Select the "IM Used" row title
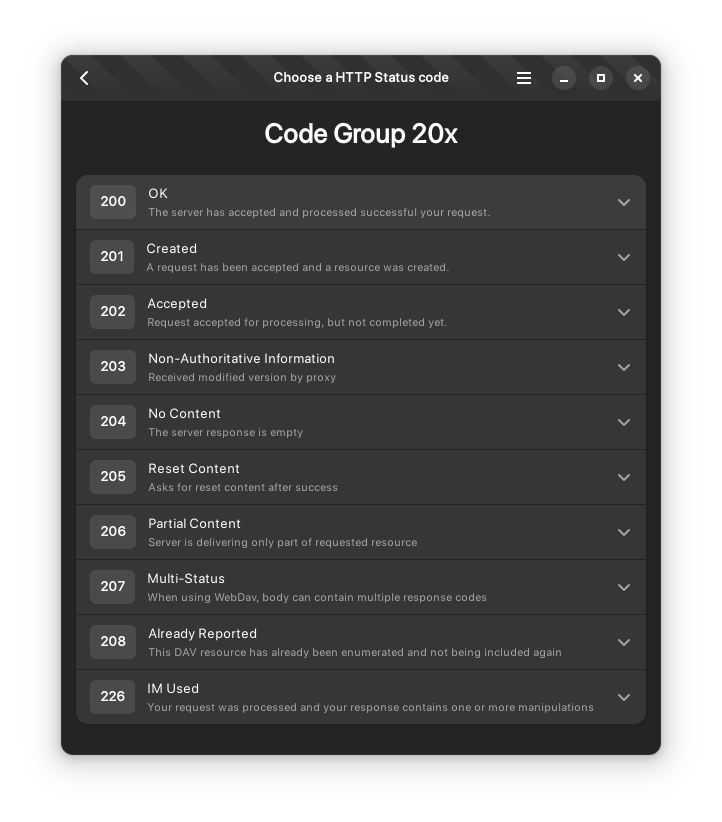The image size is (722, 822). (x=173, y=689)
